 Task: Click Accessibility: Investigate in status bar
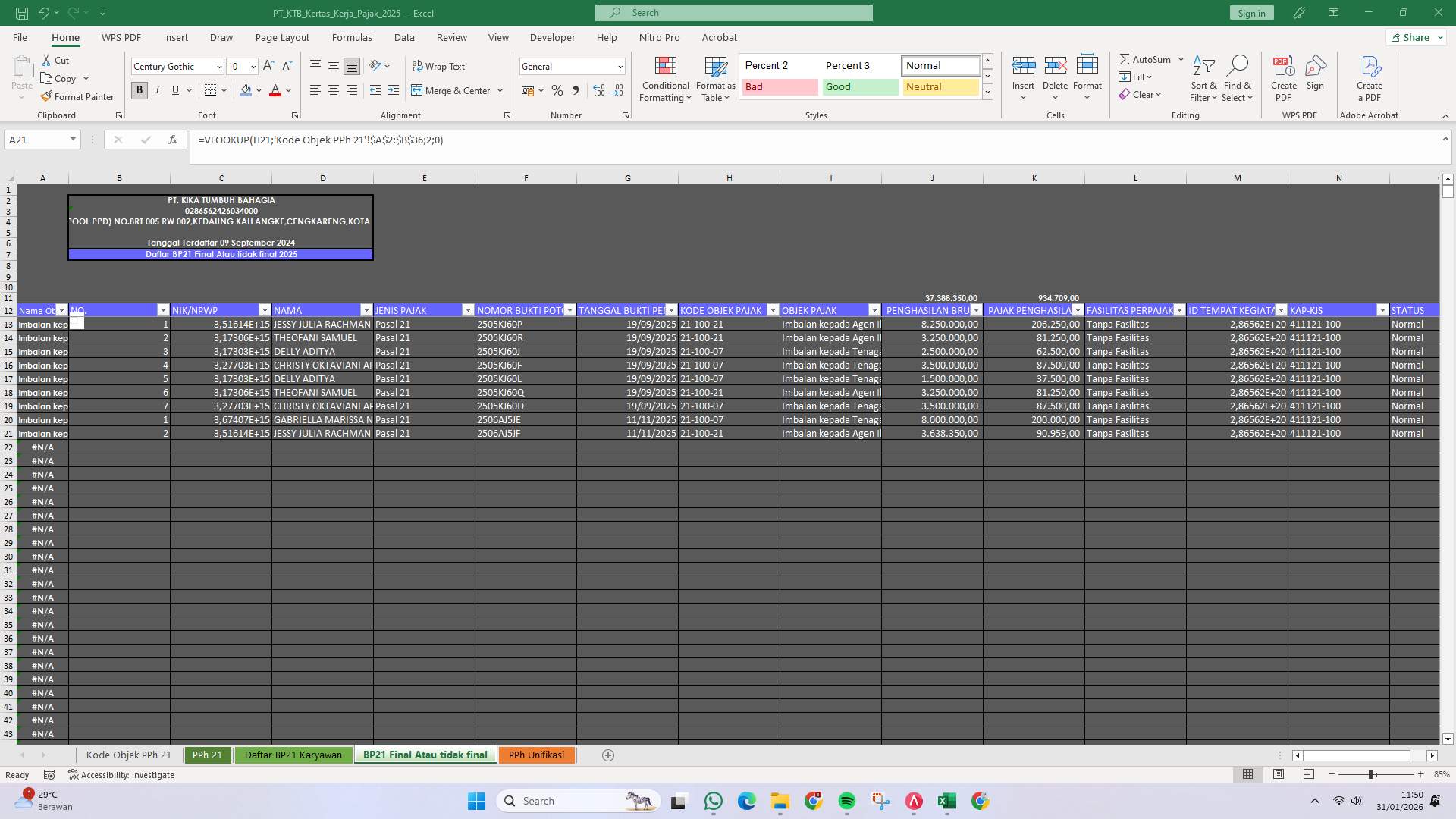pos(121,774)
